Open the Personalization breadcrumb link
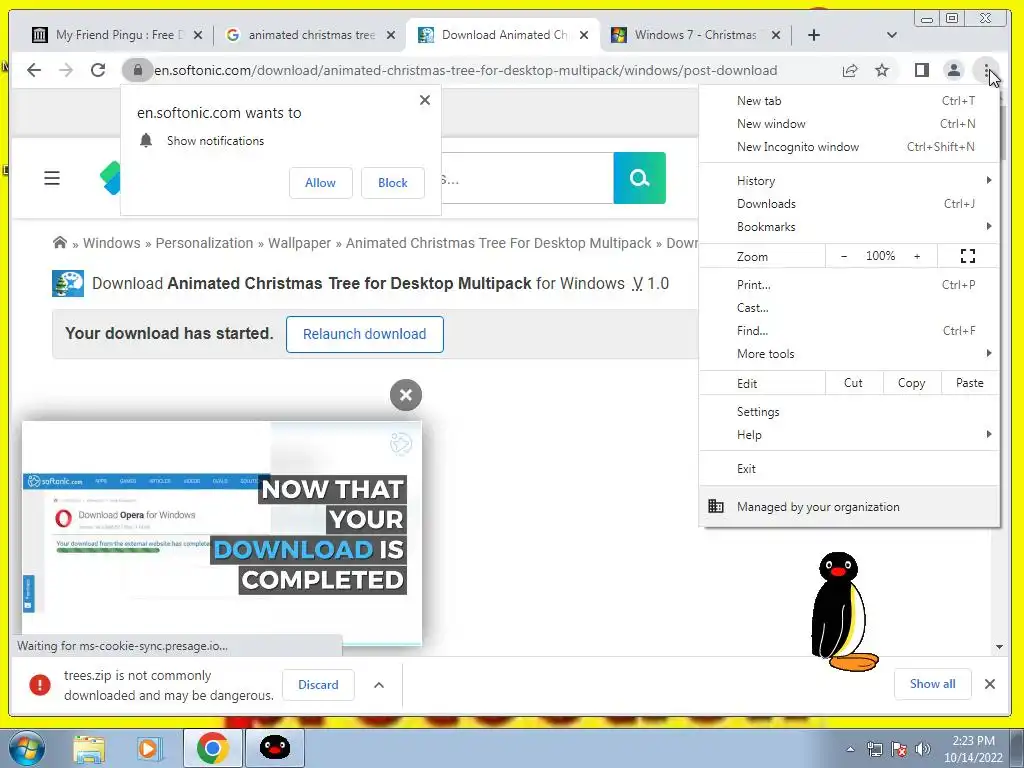This screenshot has width=1024, height=768. (x=204, y=243)
